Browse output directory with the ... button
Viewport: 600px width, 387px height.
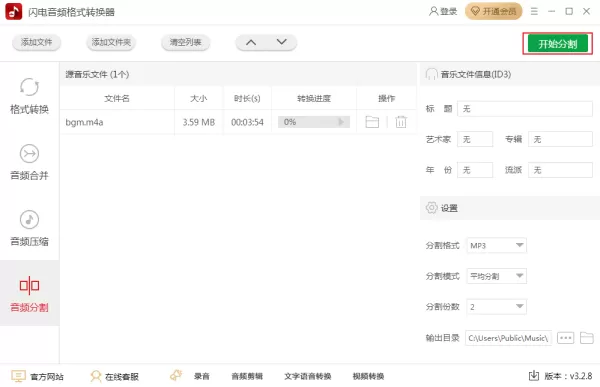click(x=566, y=338)
